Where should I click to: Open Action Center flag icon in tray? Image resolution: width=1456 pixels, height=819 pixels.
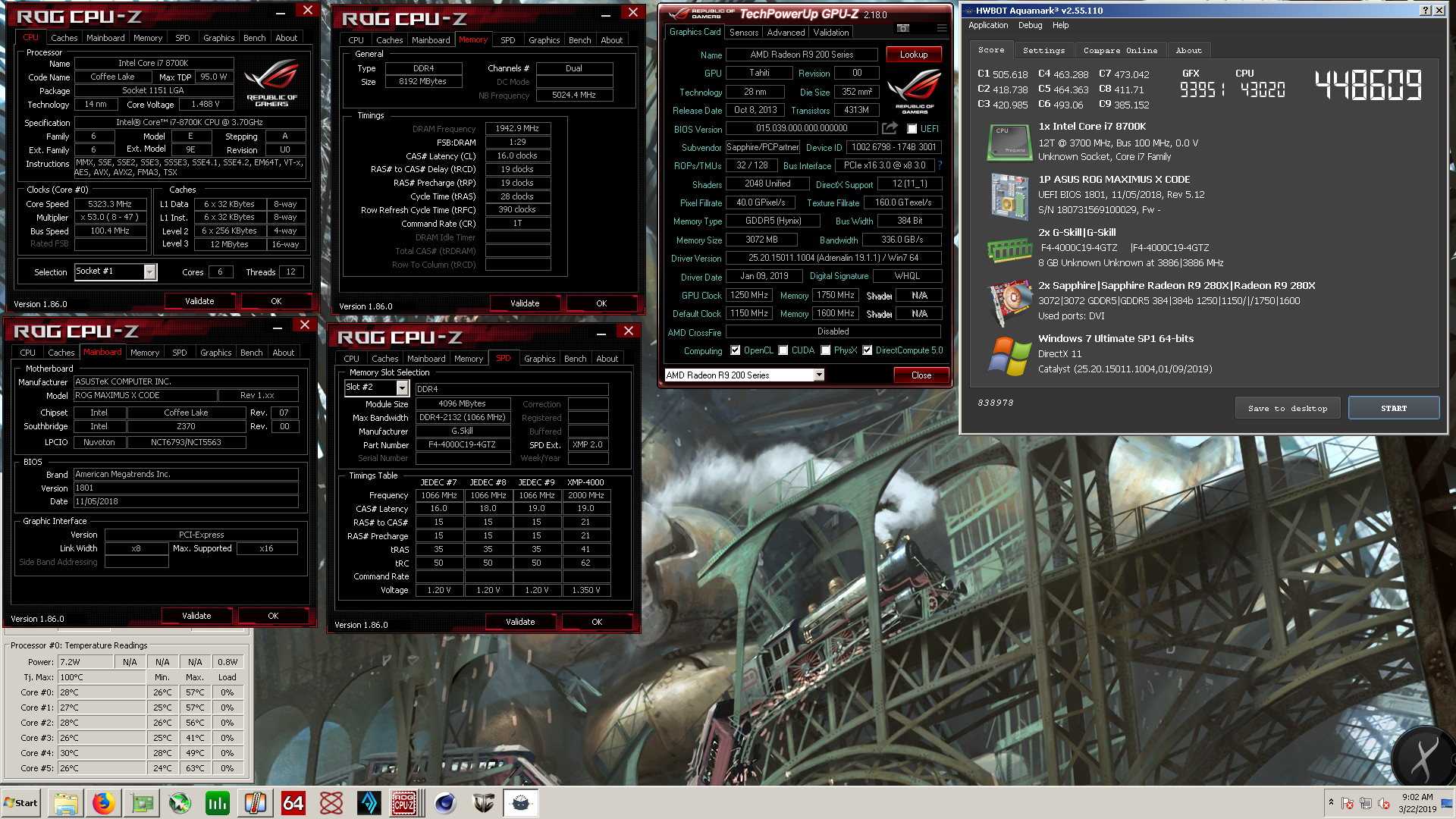[x=1348, y=803]
